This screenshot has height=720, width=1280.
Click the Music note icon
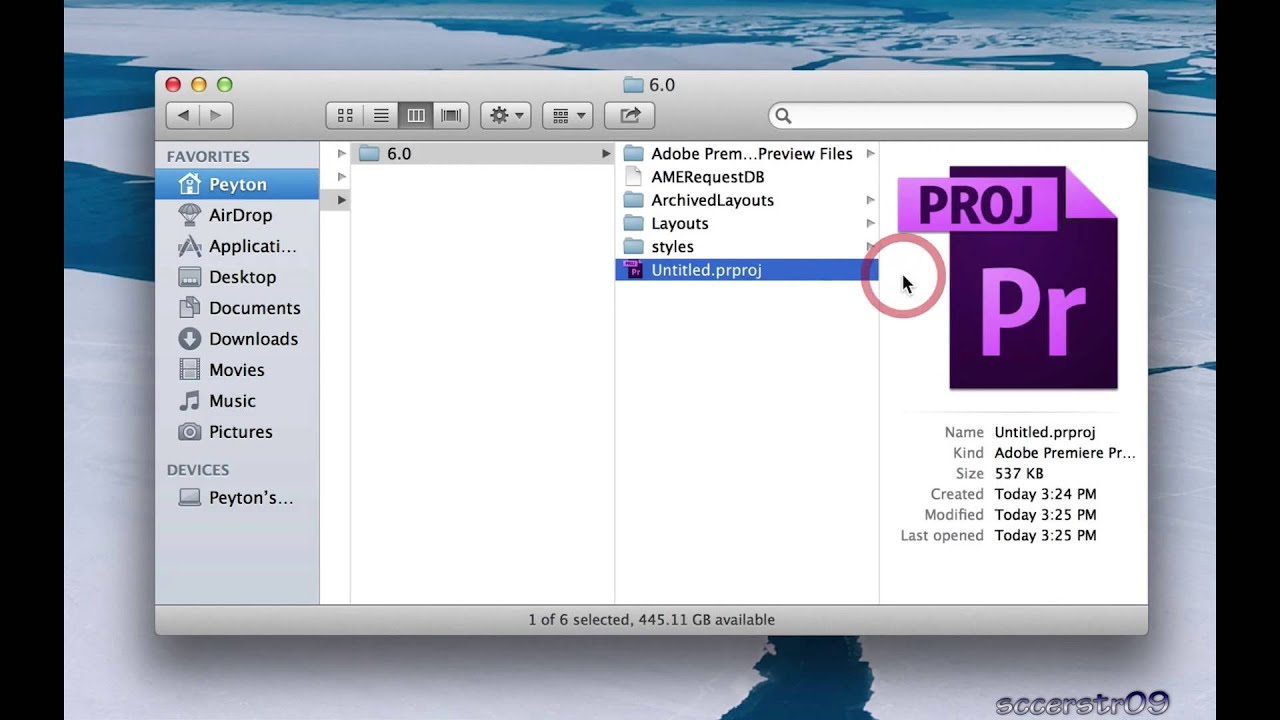coord(189,401)
